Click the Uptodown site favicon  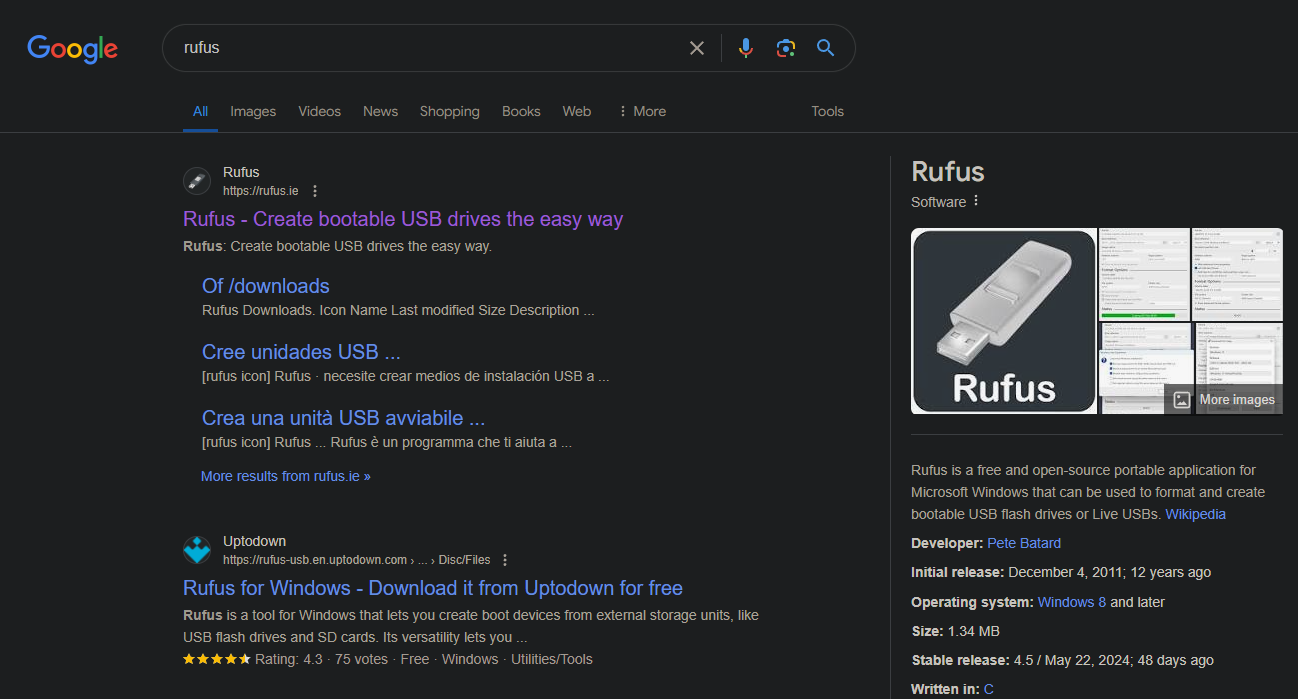(x=197, y=550)
